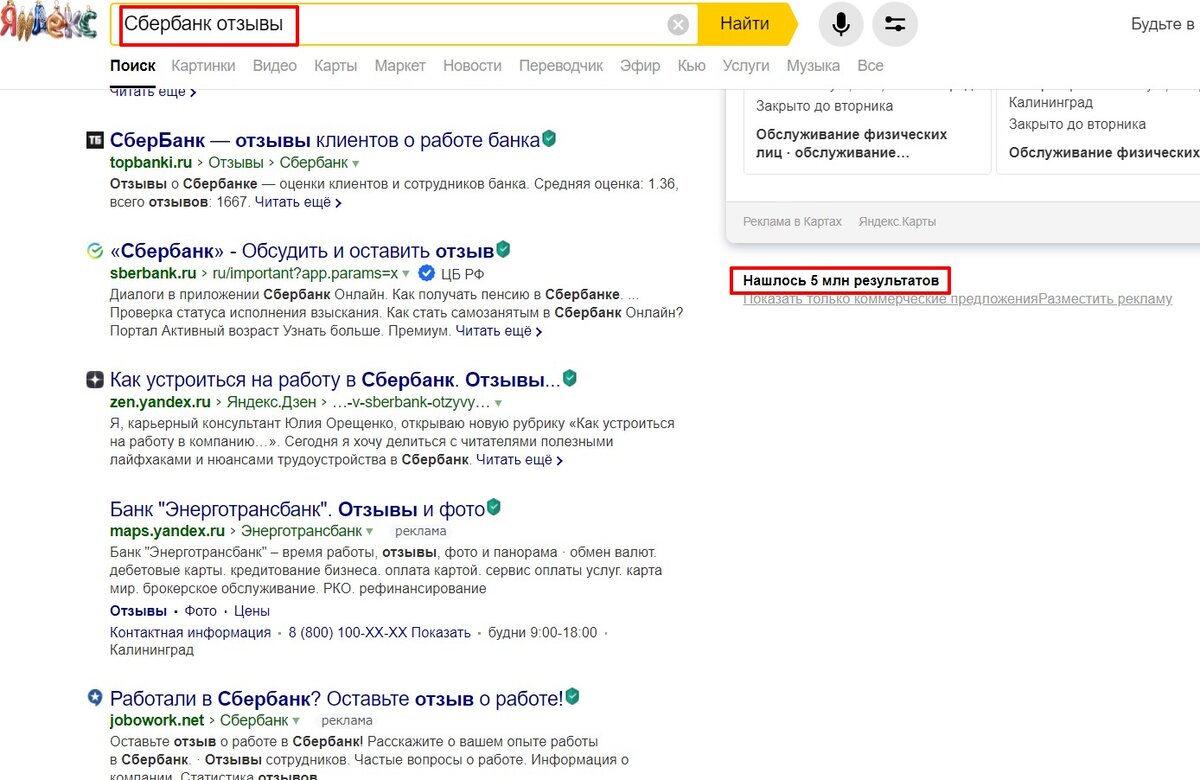Click topbanki.ru domain link
This screenshot has height=780, width=1200.
(x=151, y=162)
